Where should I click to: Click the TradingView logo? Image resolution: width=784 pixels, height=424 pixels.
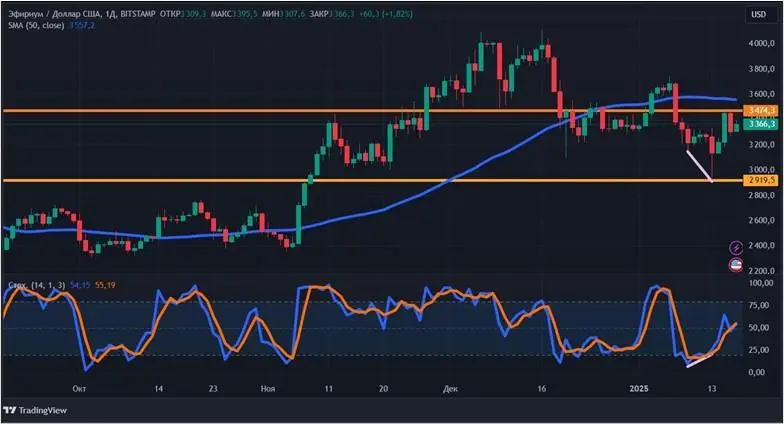(32, 410)
